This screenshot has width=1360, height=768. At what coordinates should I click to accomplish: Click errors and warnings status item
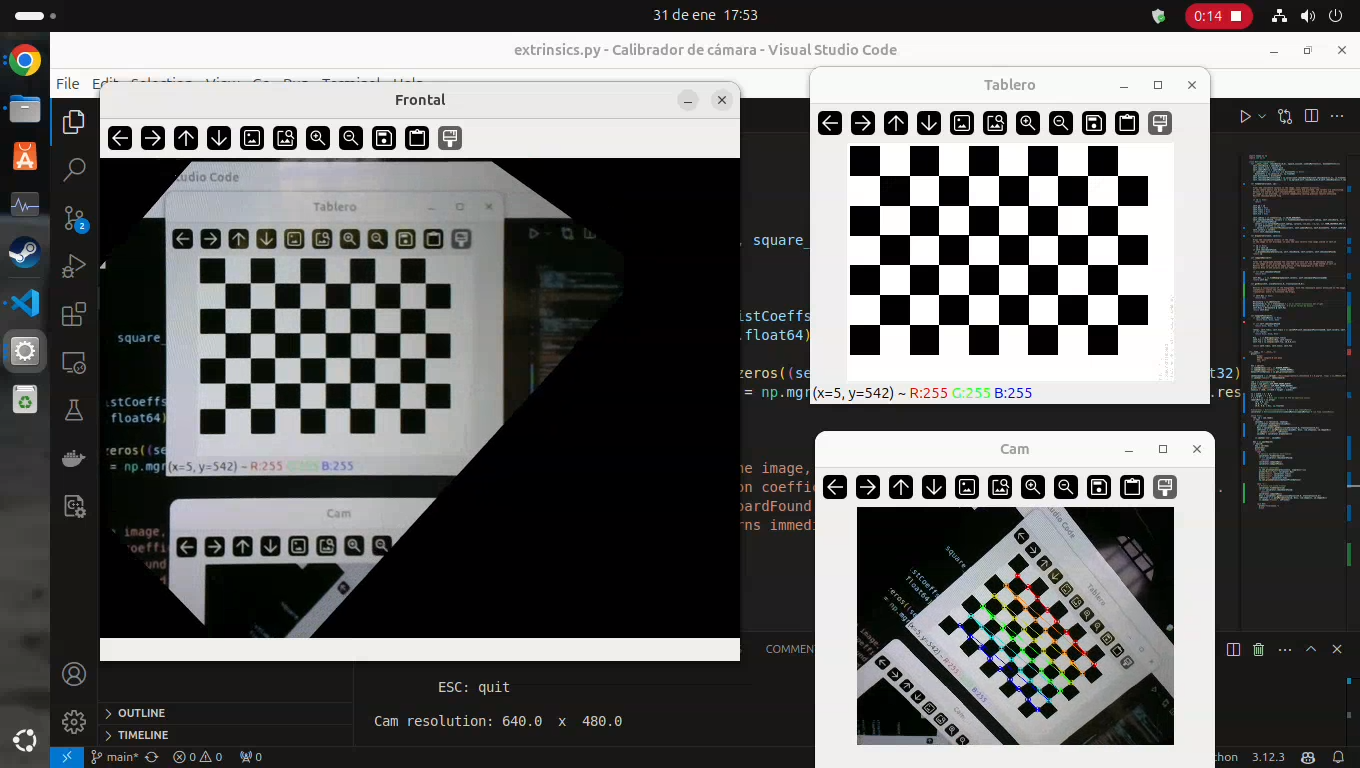click(198, 757)
